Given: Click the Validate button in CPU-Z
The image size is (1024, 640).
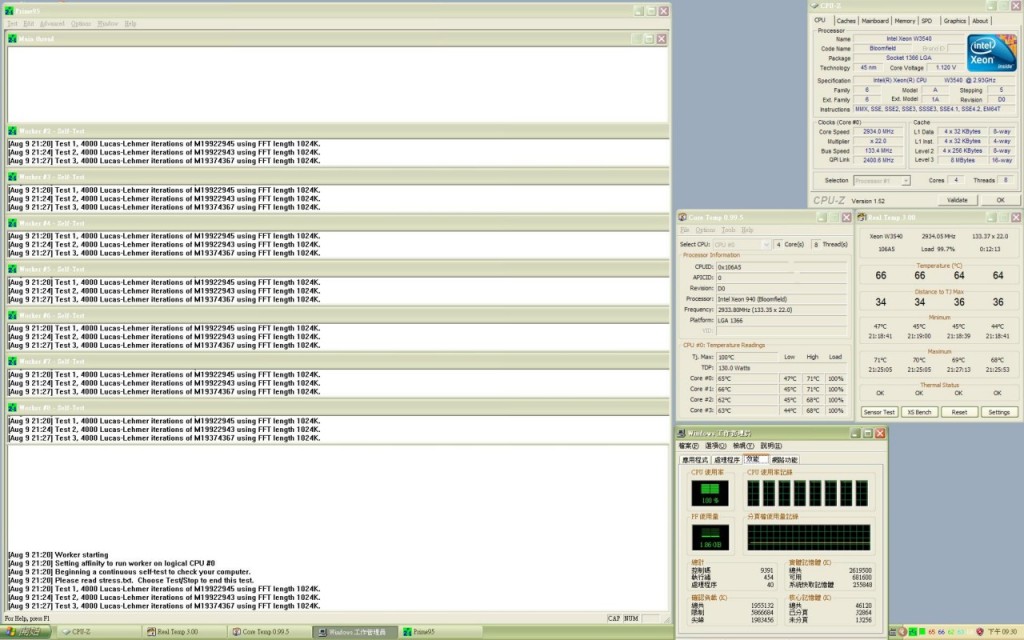Looking at the screenshot, I should coord(957,200).
